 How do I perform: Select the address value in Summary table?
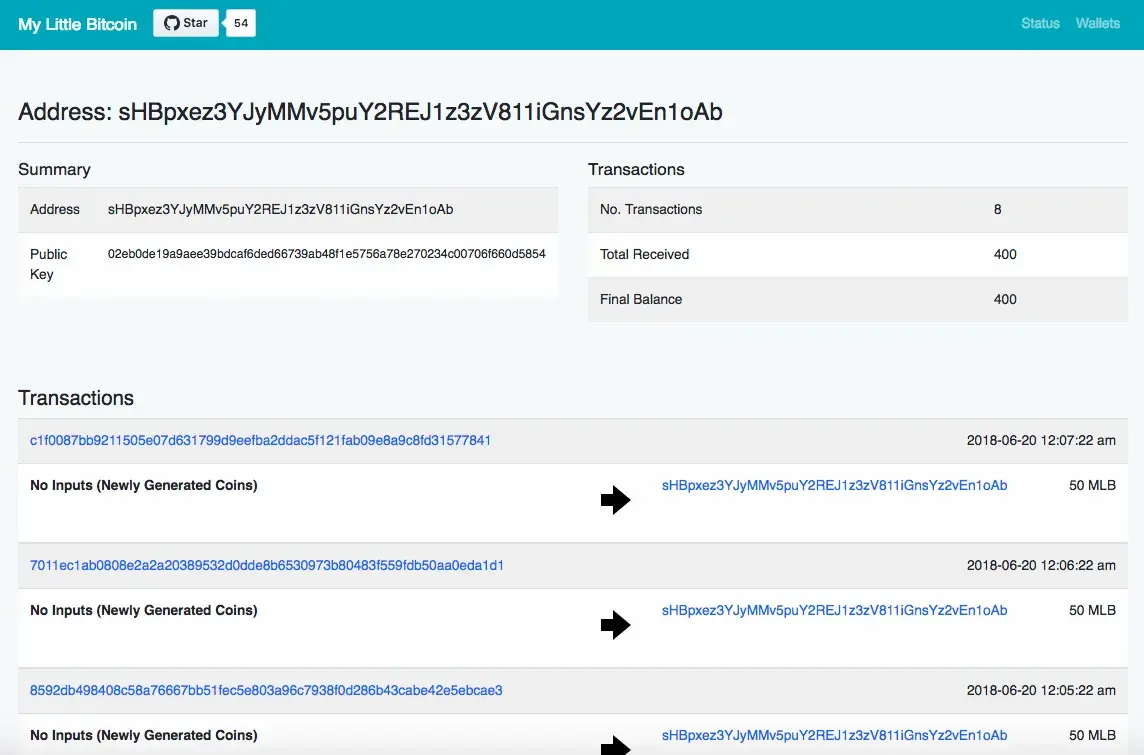tap(280, 209)
